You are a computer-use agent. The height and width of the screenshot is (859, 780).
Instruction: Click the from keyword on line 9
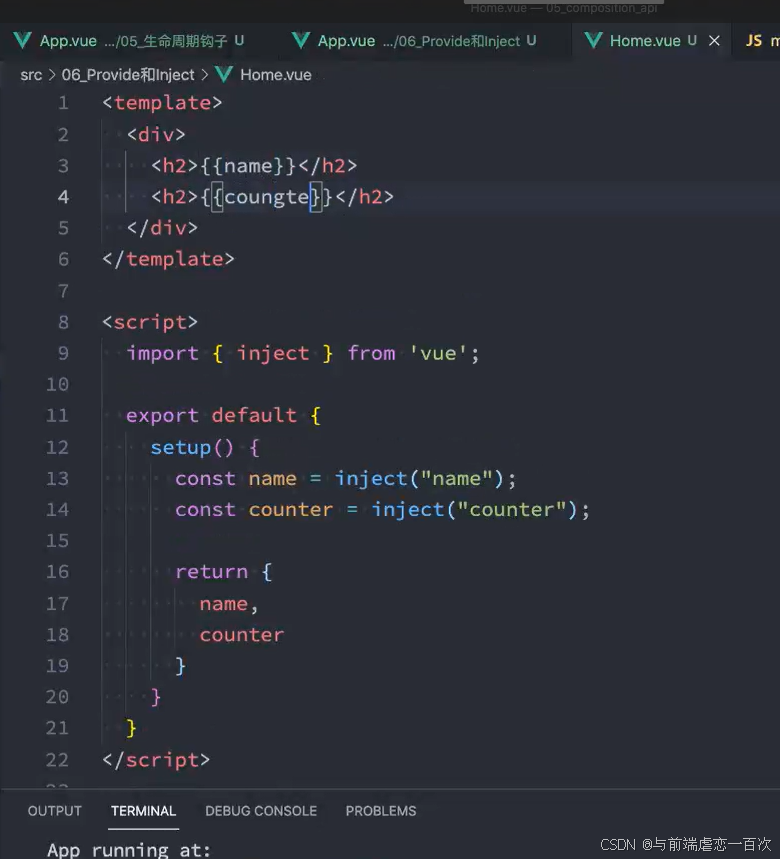(371, 353)
